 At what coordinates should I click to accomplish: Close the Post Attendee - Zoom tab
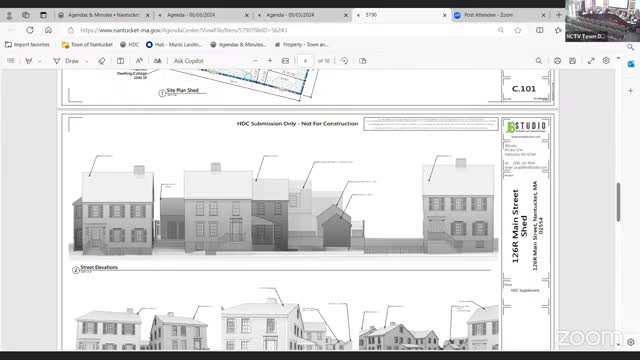click(x=543, y=15)
